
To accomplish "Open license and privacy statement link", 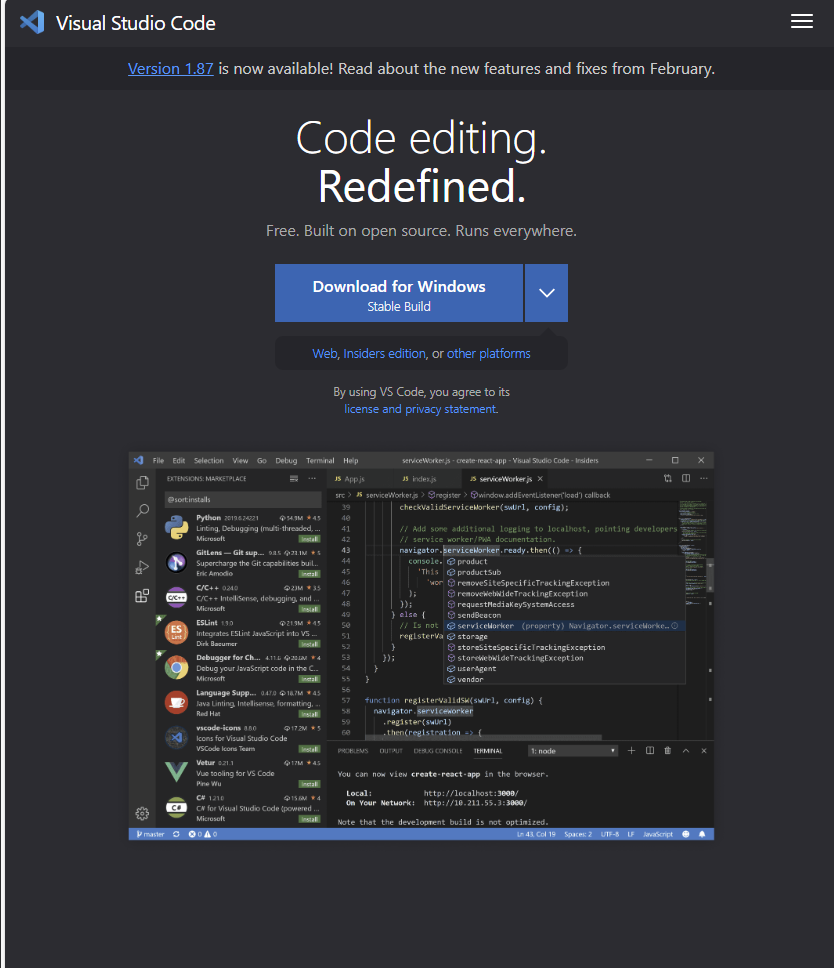I will 420,409.
